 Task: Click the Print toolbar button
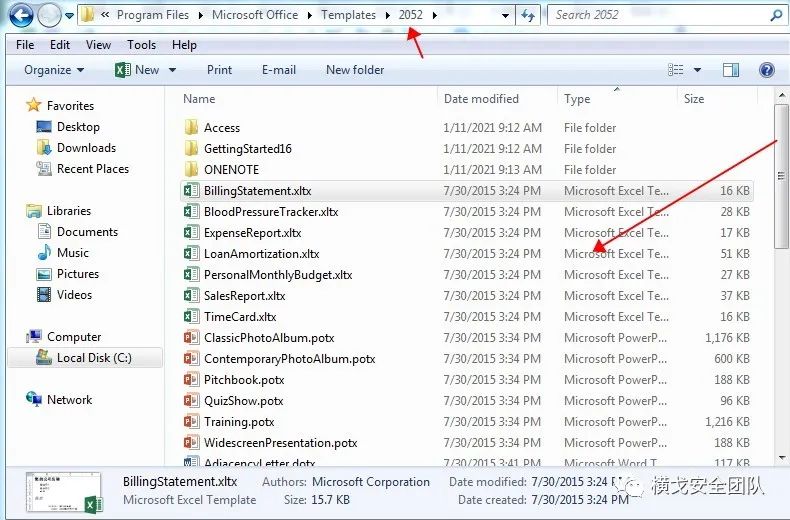click(x=220, y=70)
